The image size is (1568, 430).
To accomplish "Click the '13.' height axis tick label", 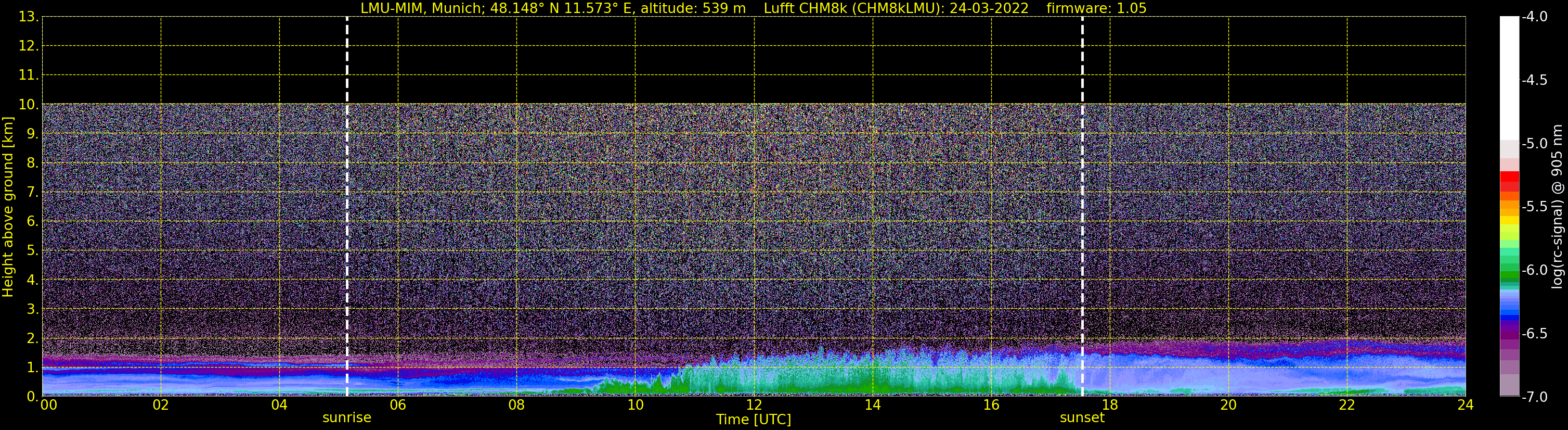I will (x=29, y=17).
